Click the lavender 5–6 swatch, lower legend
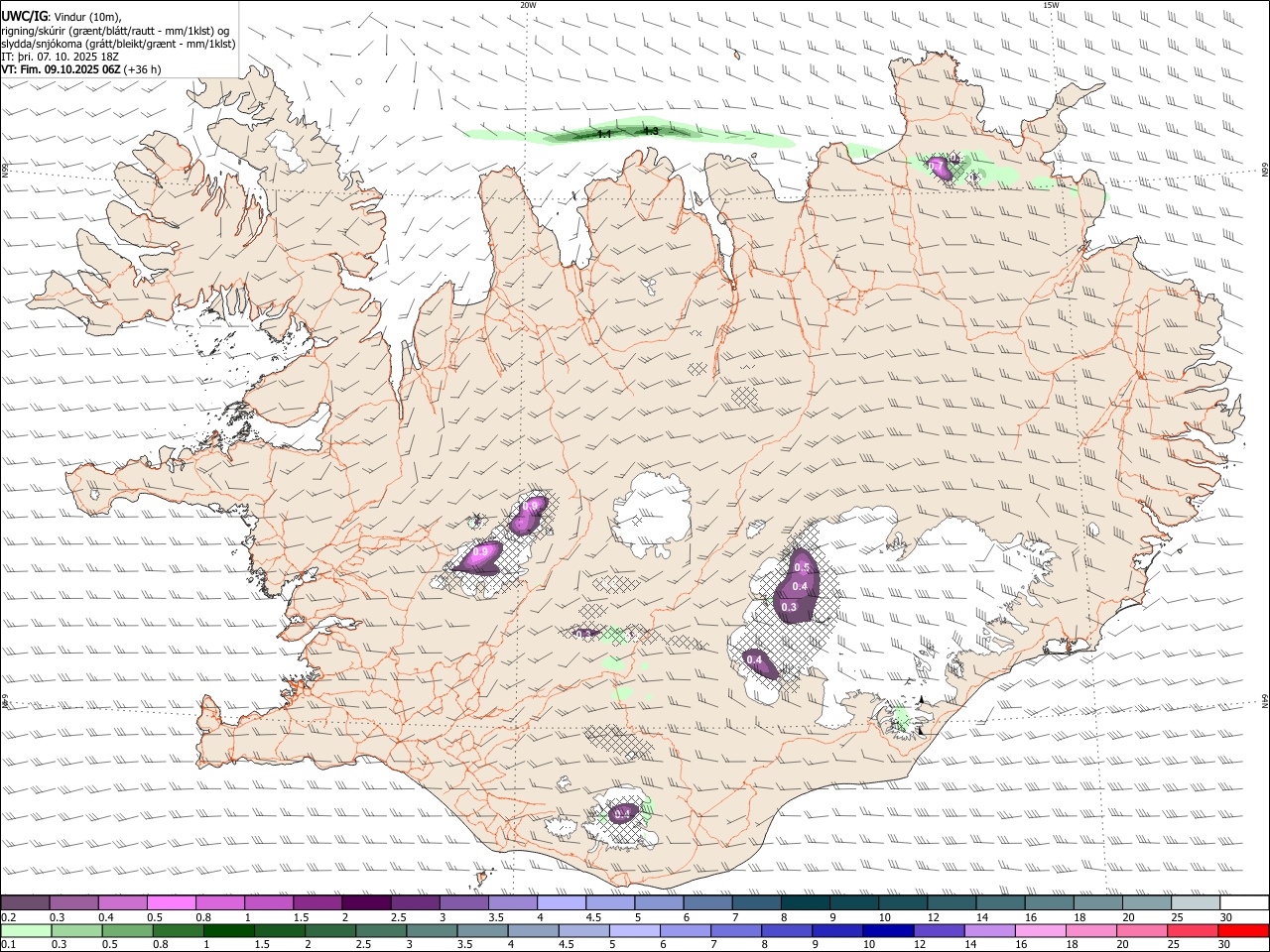The image size is (1270, 952). 634,930
